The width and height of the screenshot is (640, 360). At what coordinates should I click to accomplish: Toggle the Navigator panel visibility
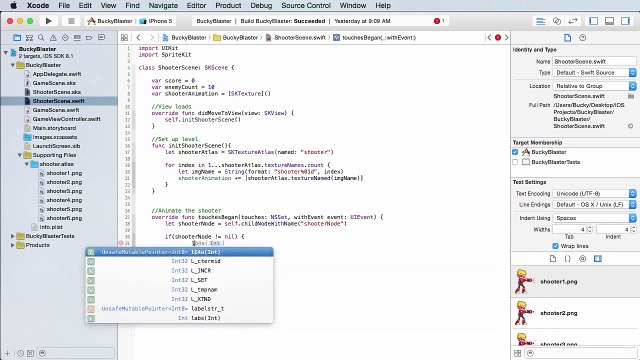click(x=593, y=21)
